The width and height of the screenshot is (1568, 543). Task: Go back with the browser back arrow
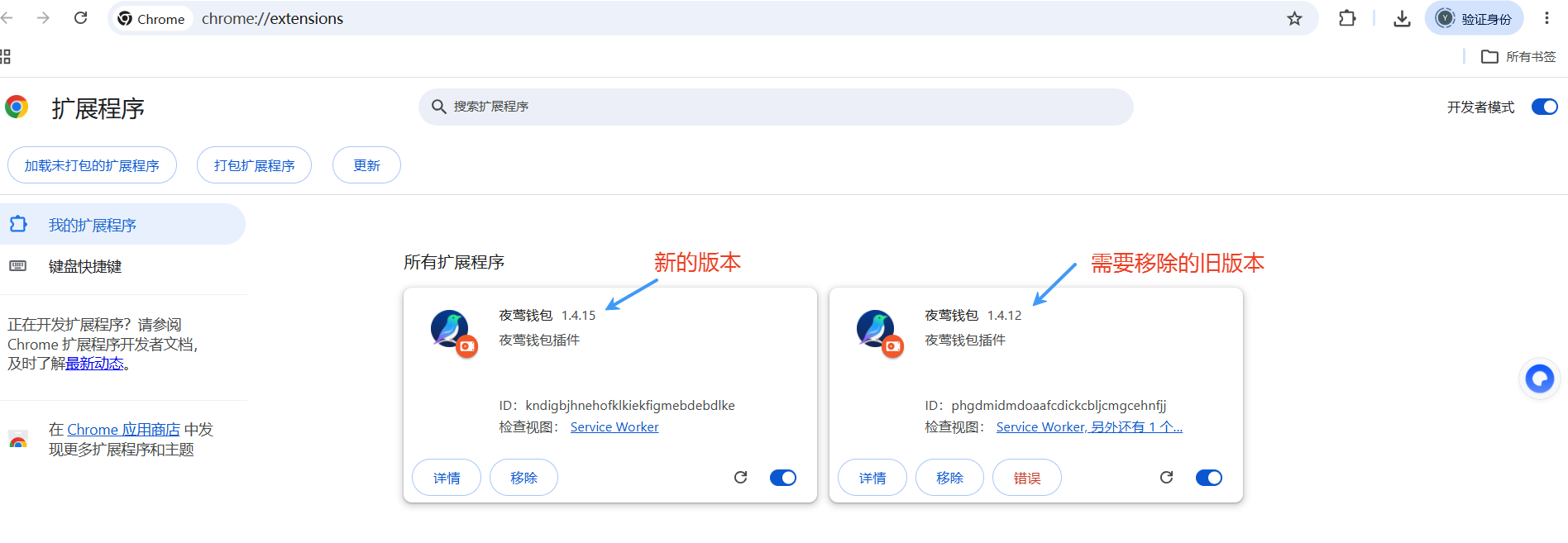7,18
